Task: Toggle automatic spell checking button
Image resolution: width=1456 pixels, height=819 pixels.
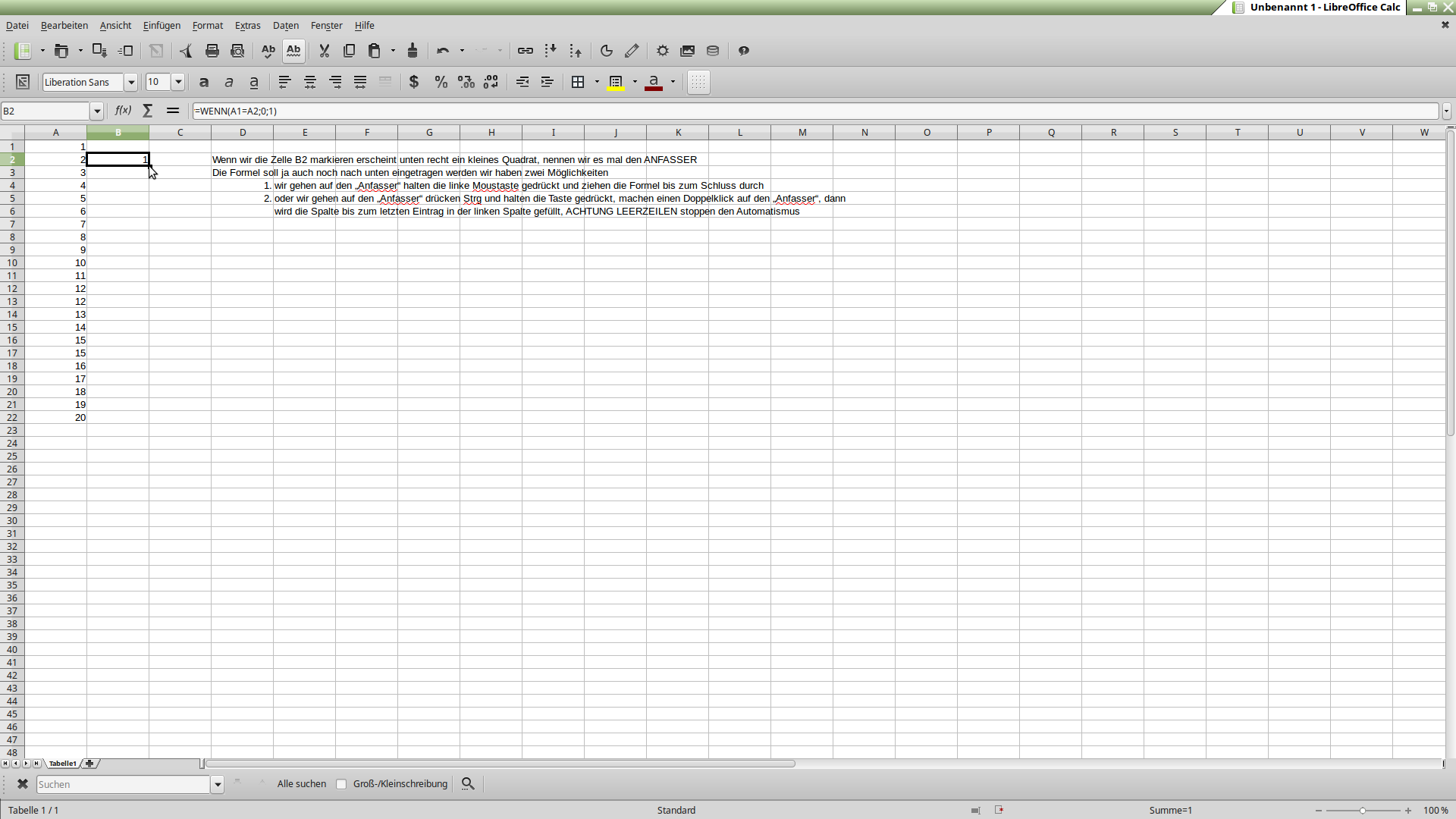Action: coord(293,51)
